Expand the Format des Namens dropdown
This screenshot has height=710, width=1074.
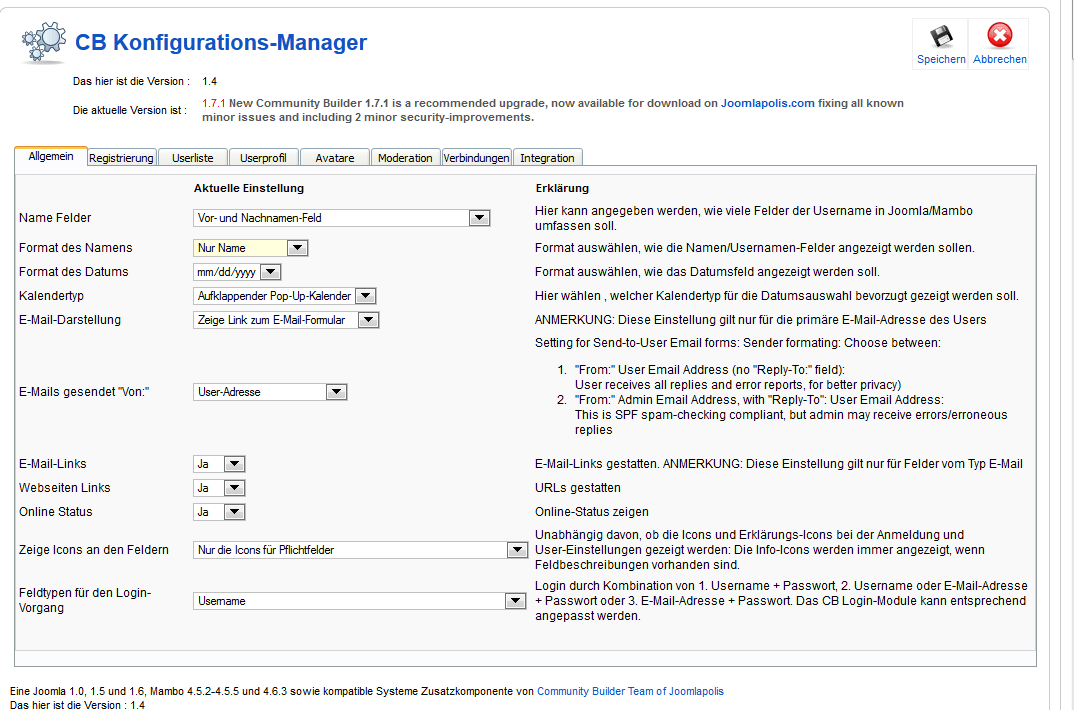(x=251, y=248)
